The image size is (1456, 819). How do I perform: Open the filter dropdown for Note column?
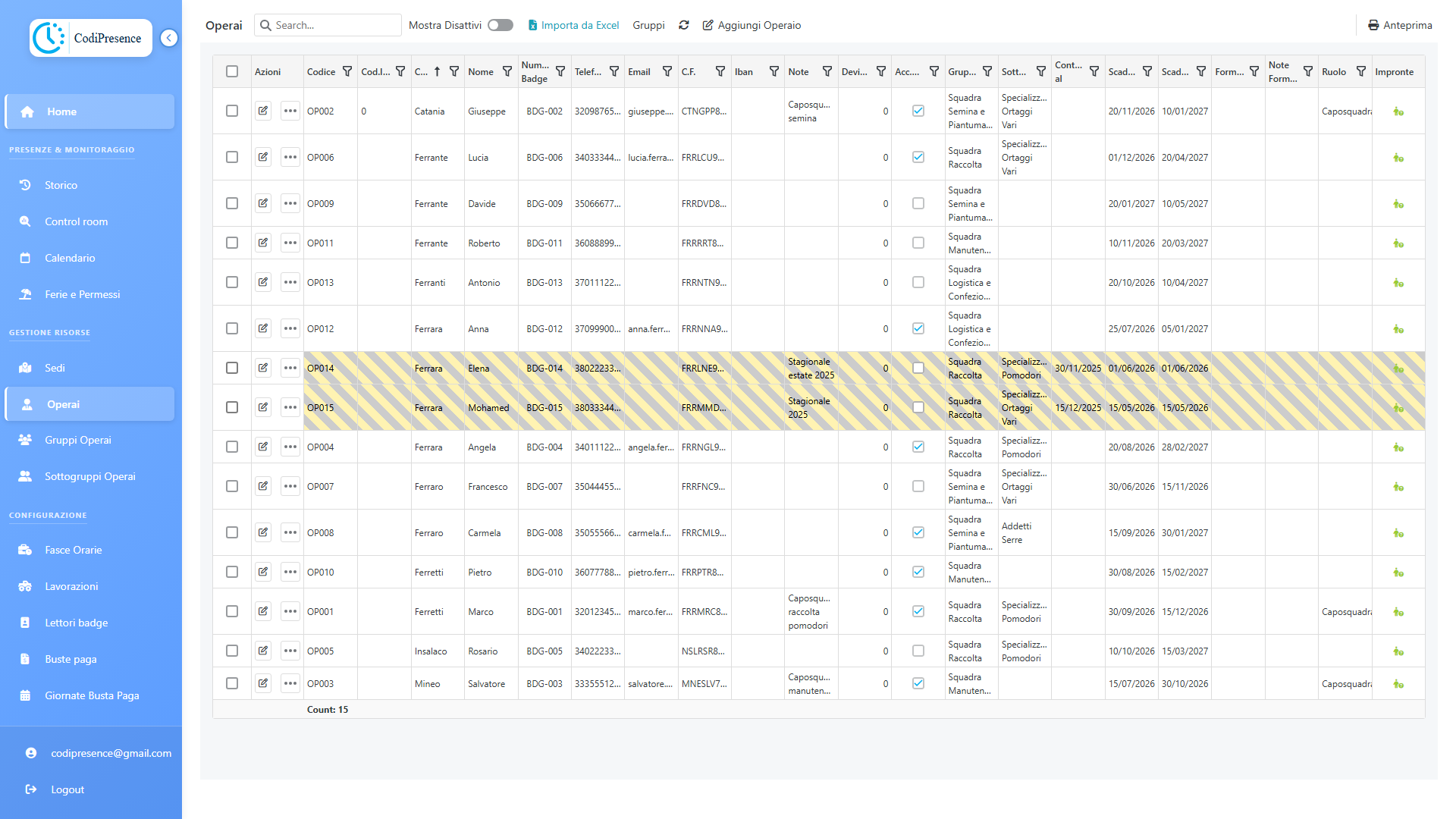click(827, 71)
